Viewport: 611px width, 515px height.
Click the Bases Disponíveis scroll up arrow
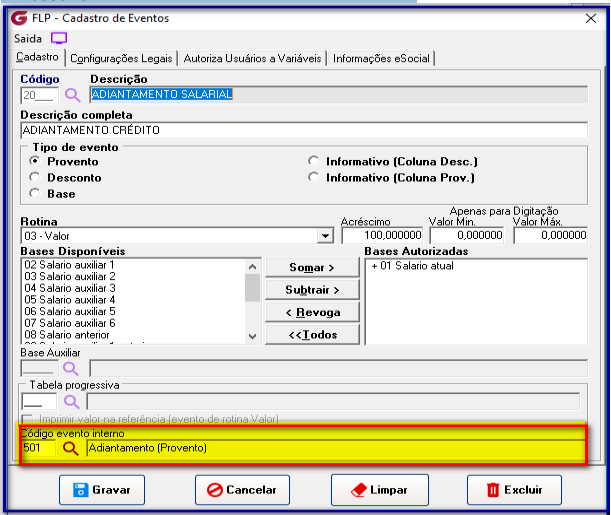[x=253, y=267]
